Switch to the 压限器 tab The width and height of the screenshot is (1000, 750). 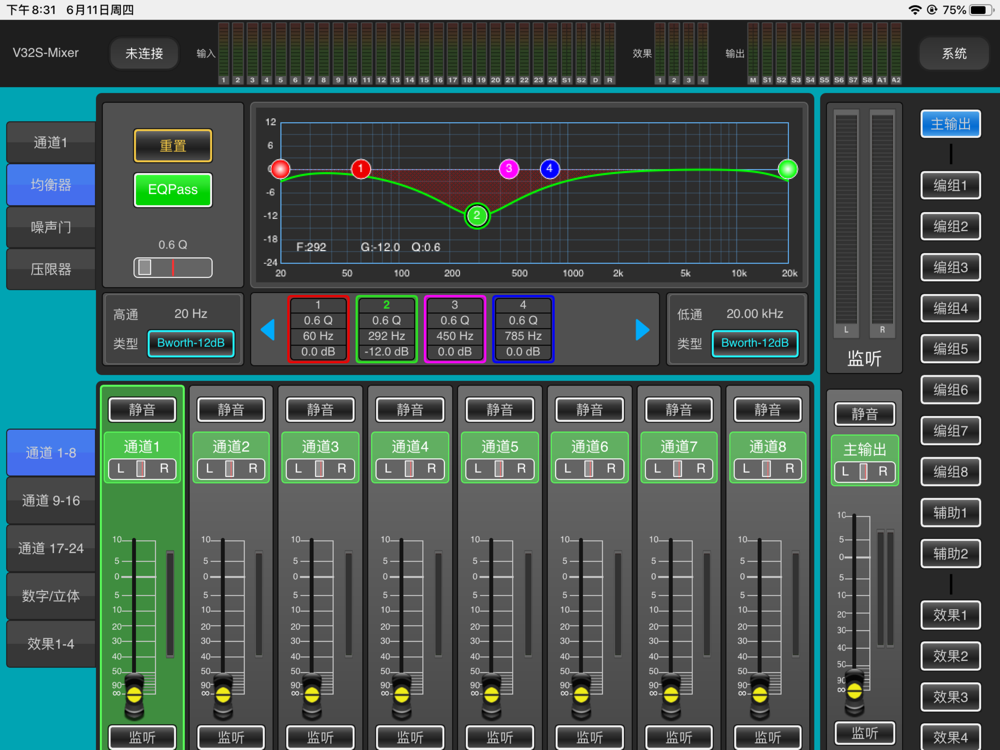51,269
